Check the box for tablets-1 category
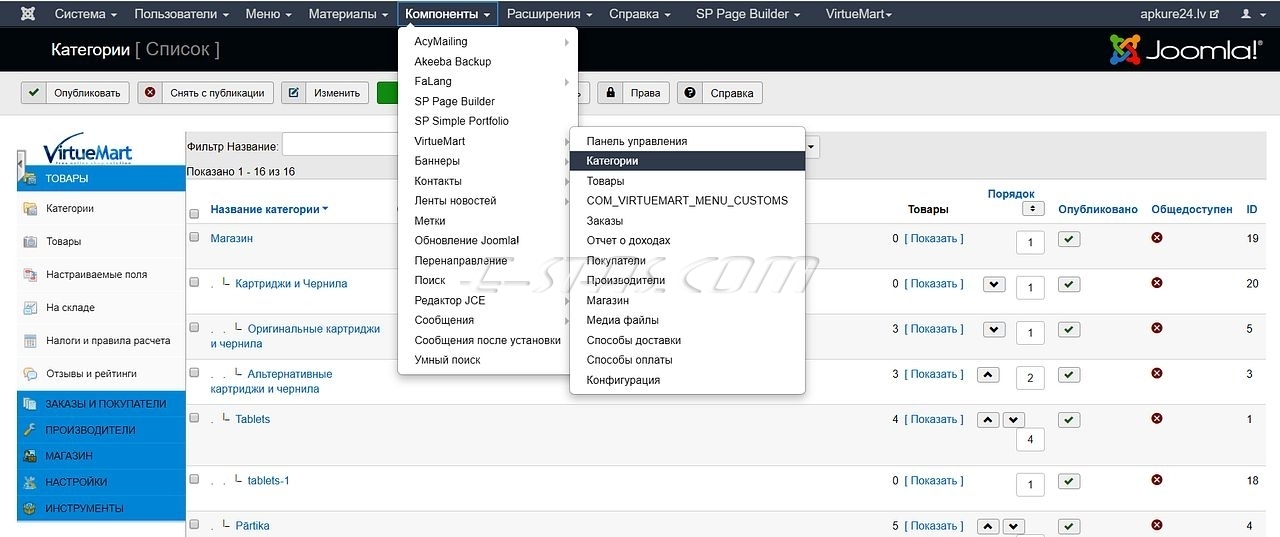Screen dimensions: 1280x537 (x=194, y=479)
